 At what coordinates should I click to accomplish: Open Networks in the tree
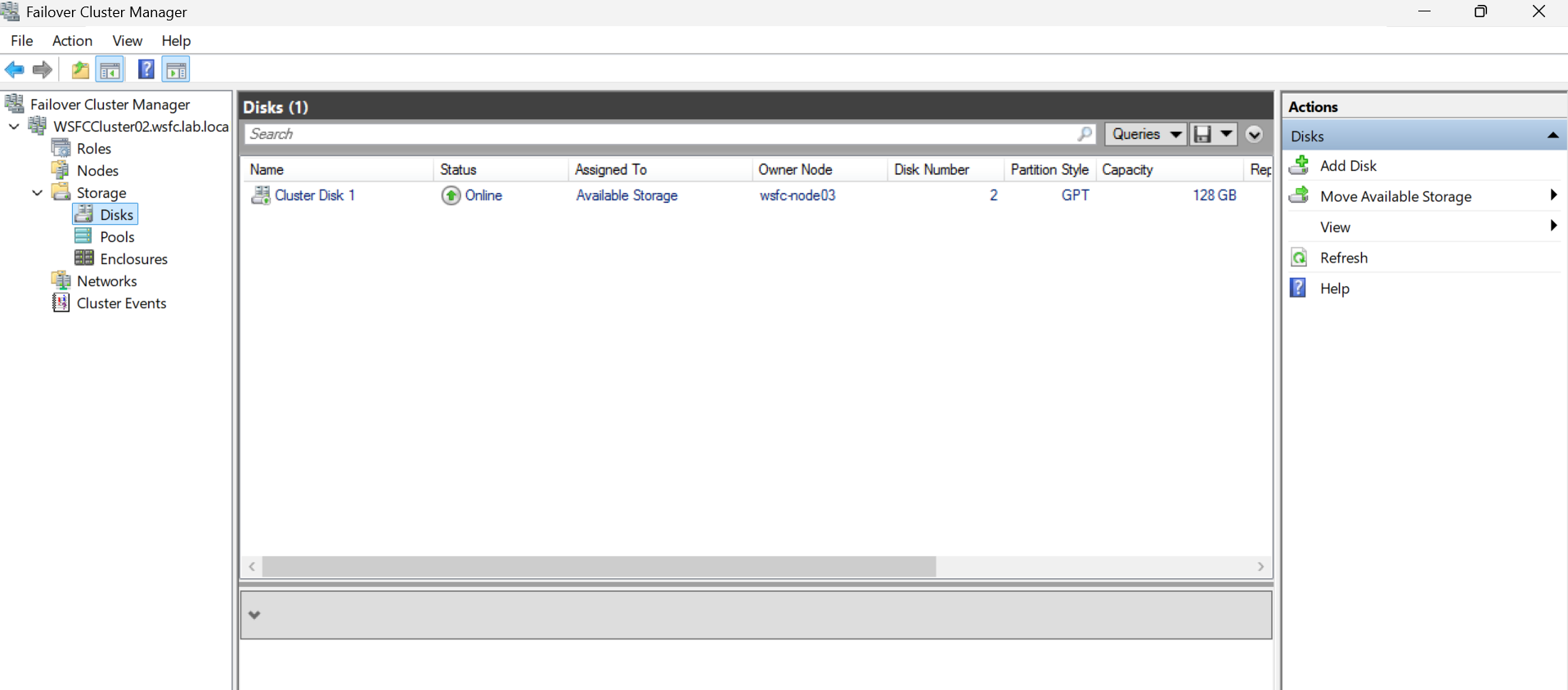[106, 280]
